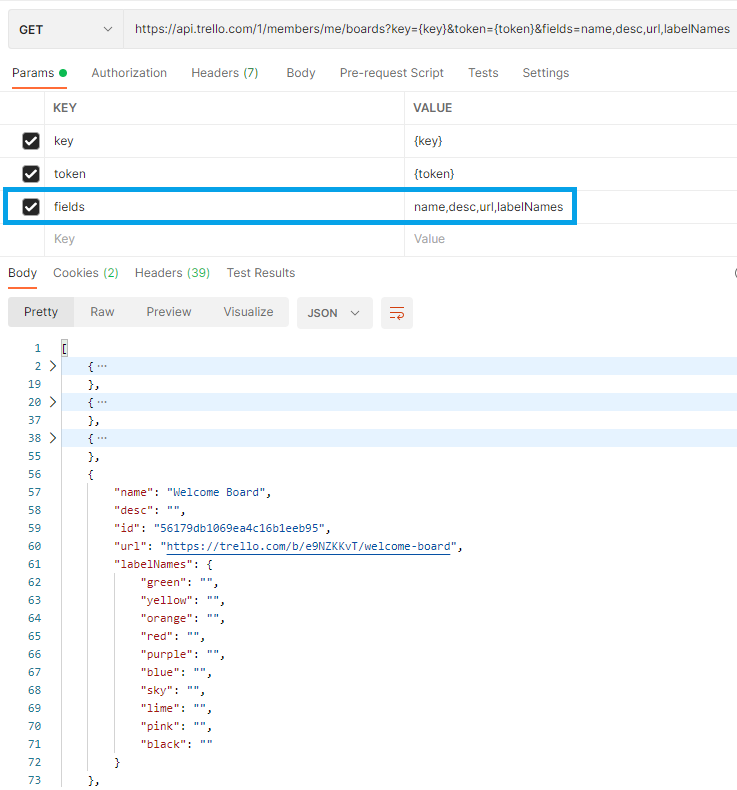Switch to the Params tab
This screenshot has width=737, height=790.
[39, 73]
